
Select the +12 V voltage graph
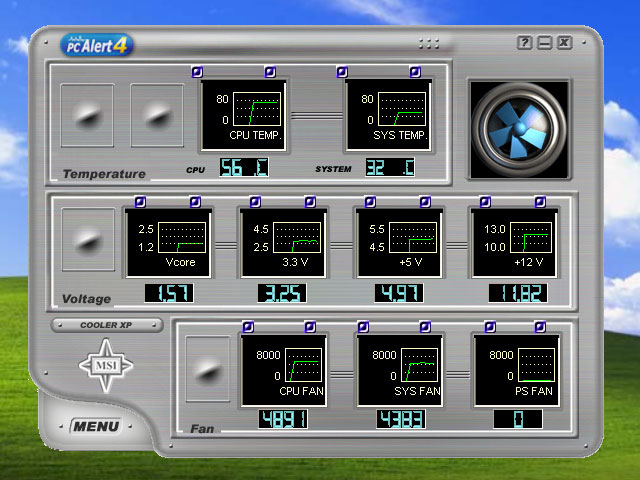514,243
